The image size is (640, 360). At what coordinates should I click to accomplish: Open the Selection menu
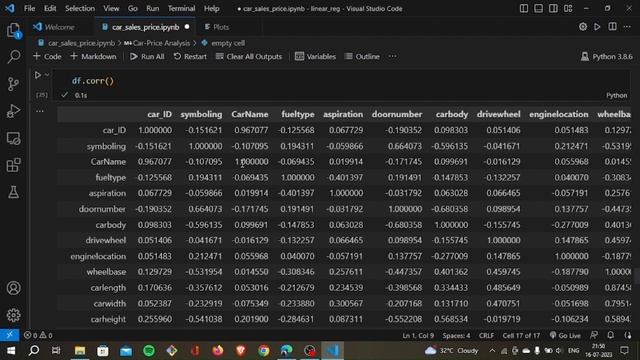[x=80, y=8]
